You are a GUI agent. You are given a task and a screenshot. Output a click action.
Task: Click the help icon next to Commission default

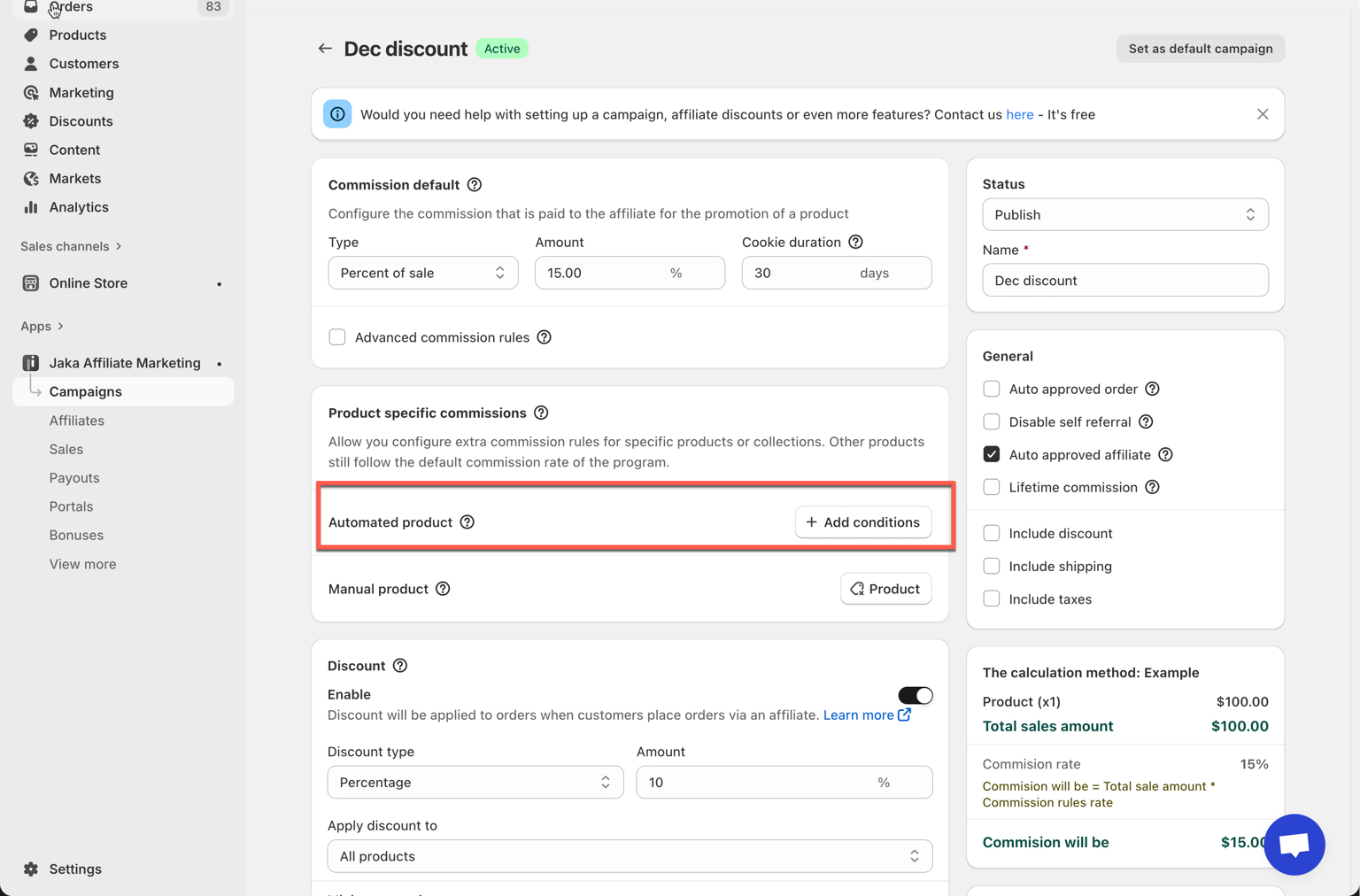pos(475,185)
